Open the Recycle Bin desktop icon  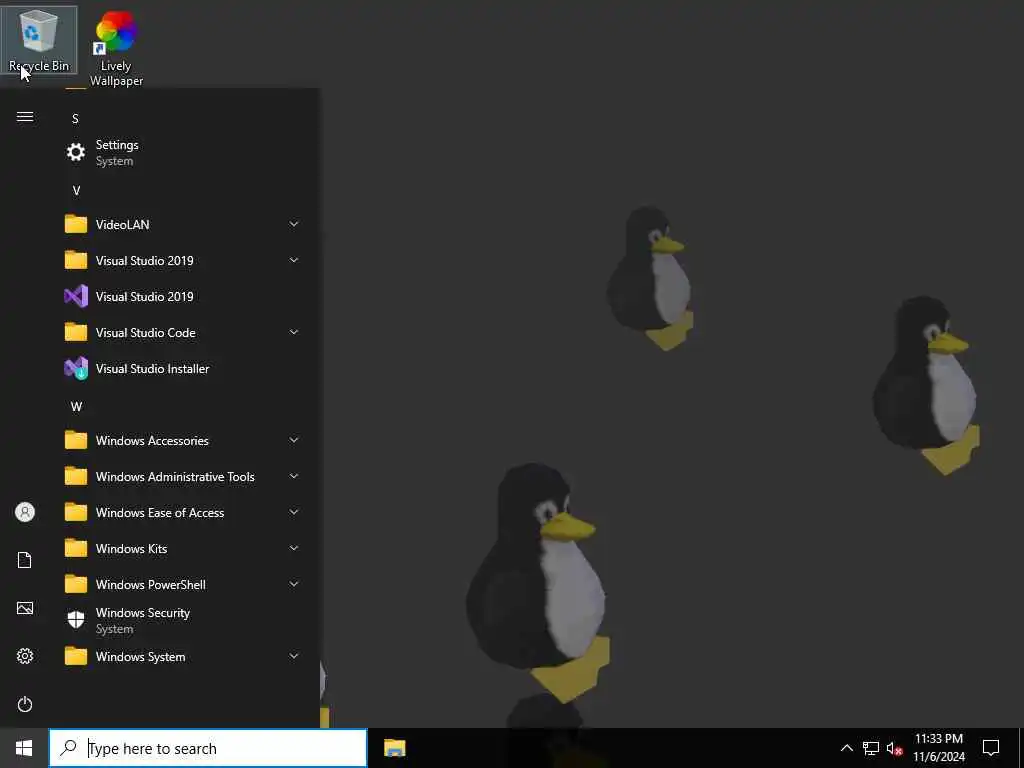coord(39,40)
